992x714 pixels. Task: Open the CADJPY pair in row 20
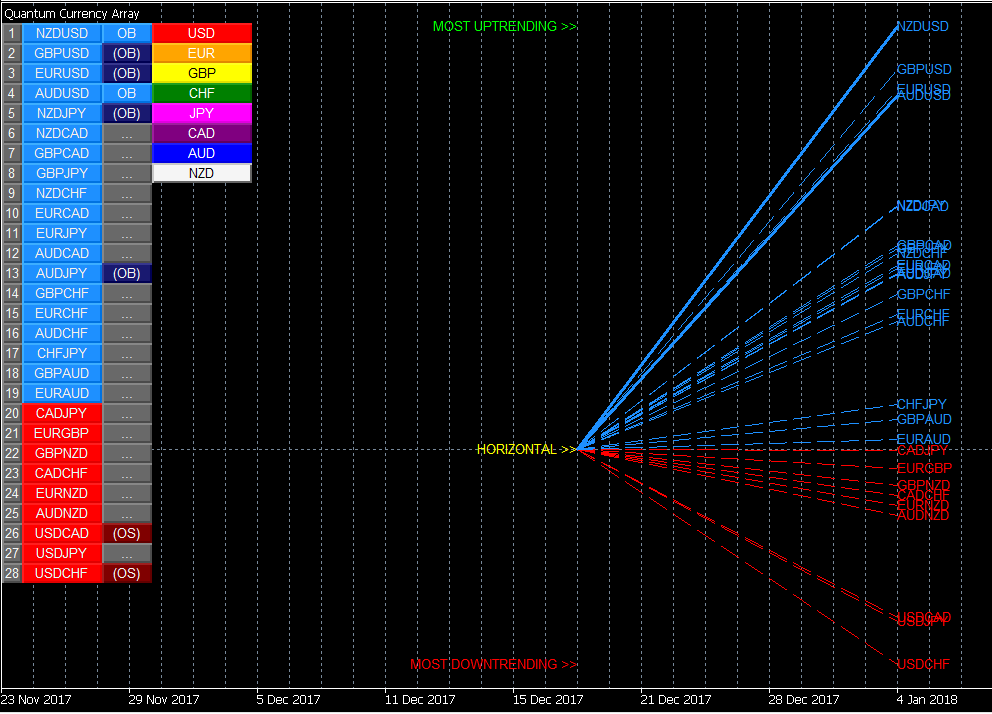point(62,413)
